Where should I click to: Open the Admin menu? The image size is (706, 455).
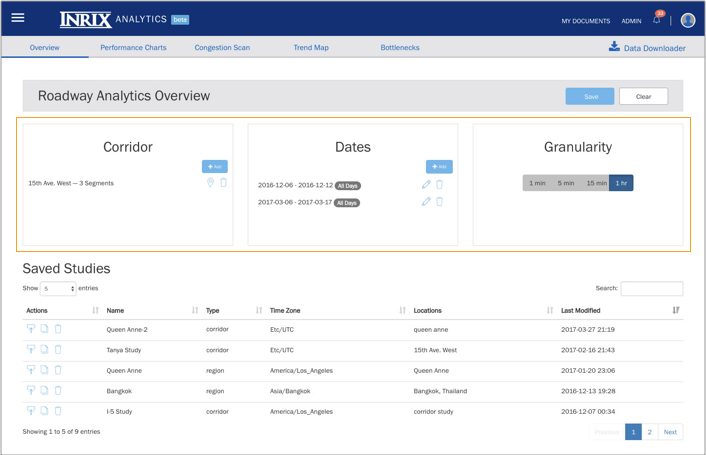click(631, 21)
